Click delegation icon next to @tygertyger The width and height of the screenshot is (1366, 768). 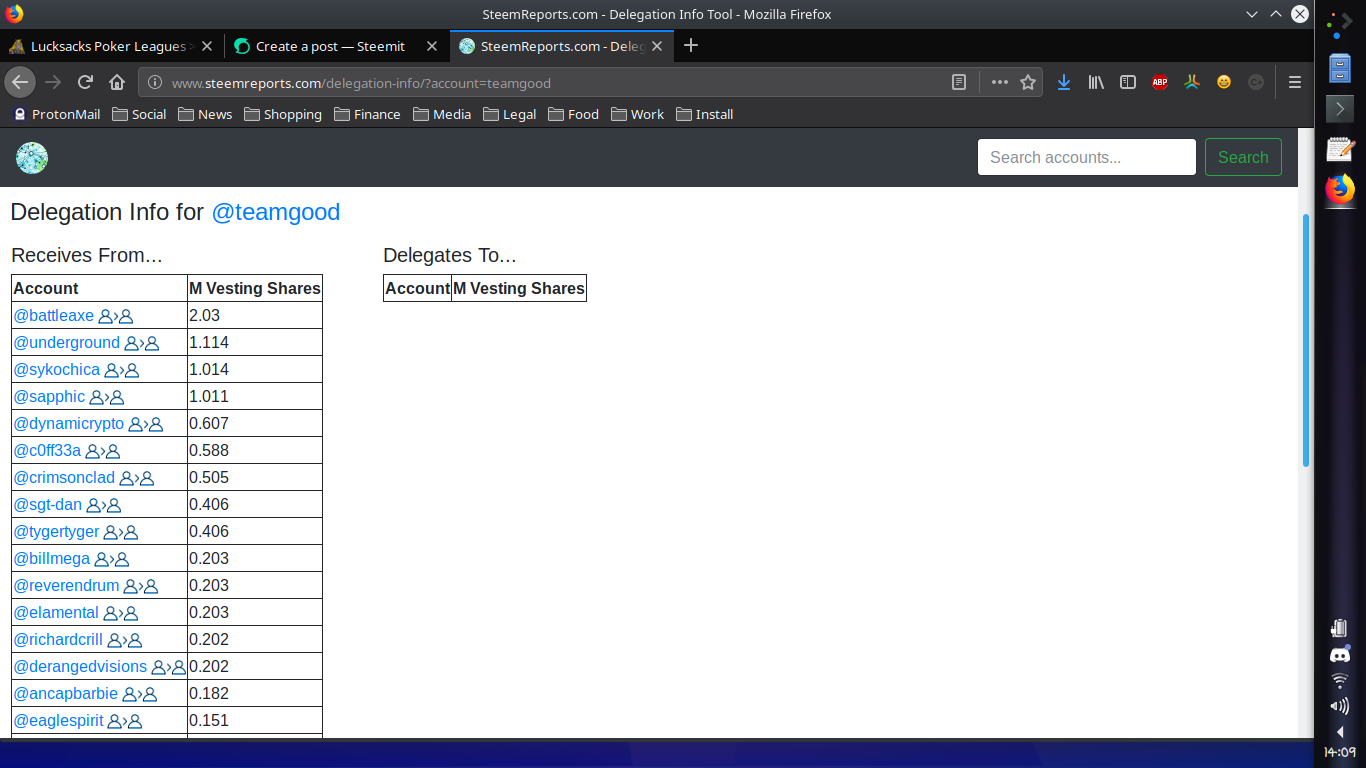pos(121,532)
